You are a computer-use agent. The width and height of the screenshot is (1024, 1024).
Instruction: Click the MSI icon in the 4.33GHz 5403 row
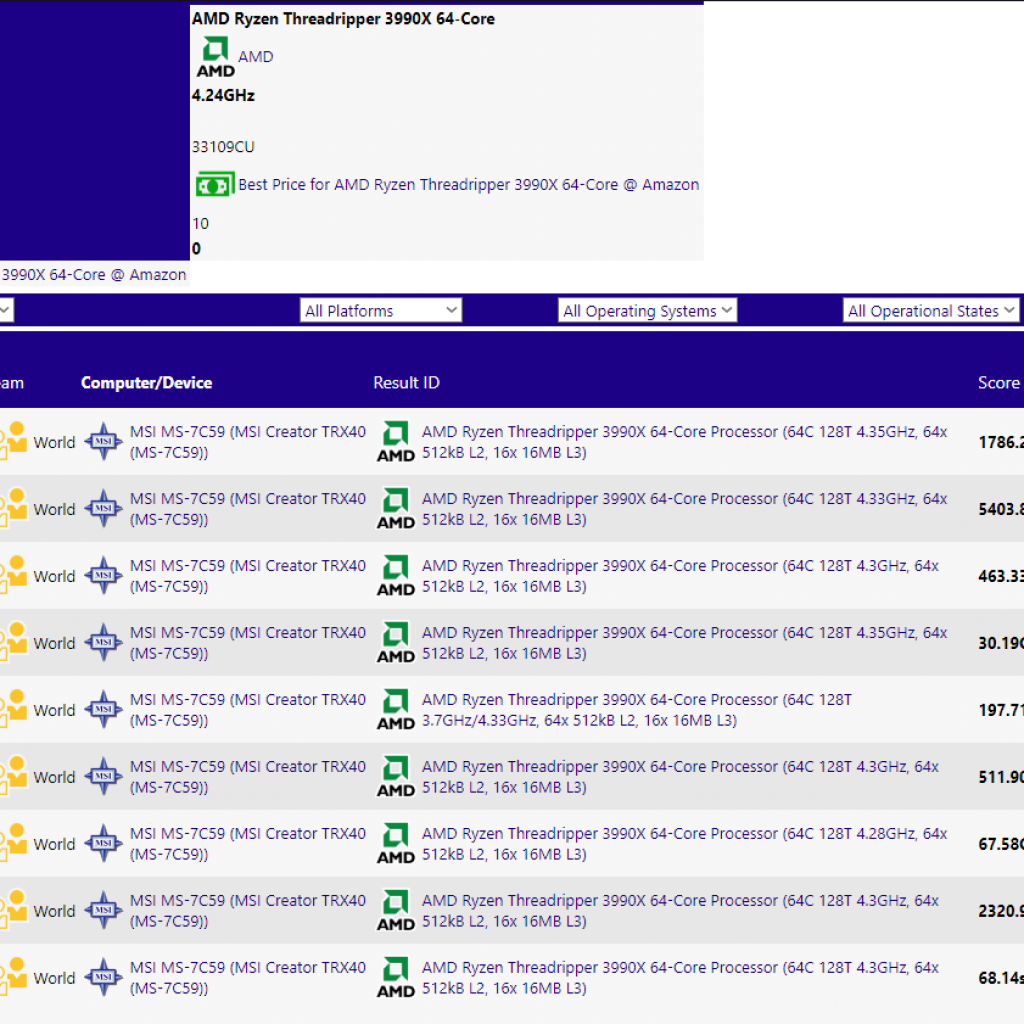103,508
